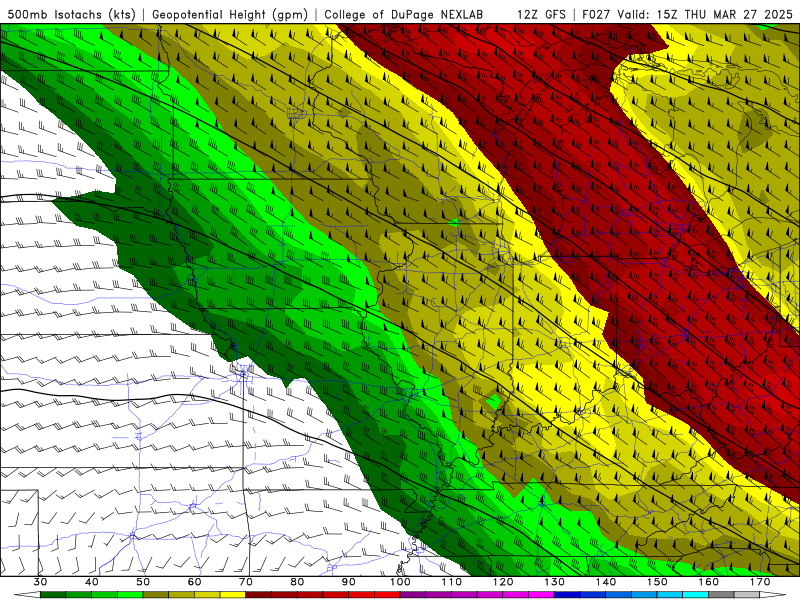Select the dark gray 160–165 kt legend swatch

click(x=721, y=595)
